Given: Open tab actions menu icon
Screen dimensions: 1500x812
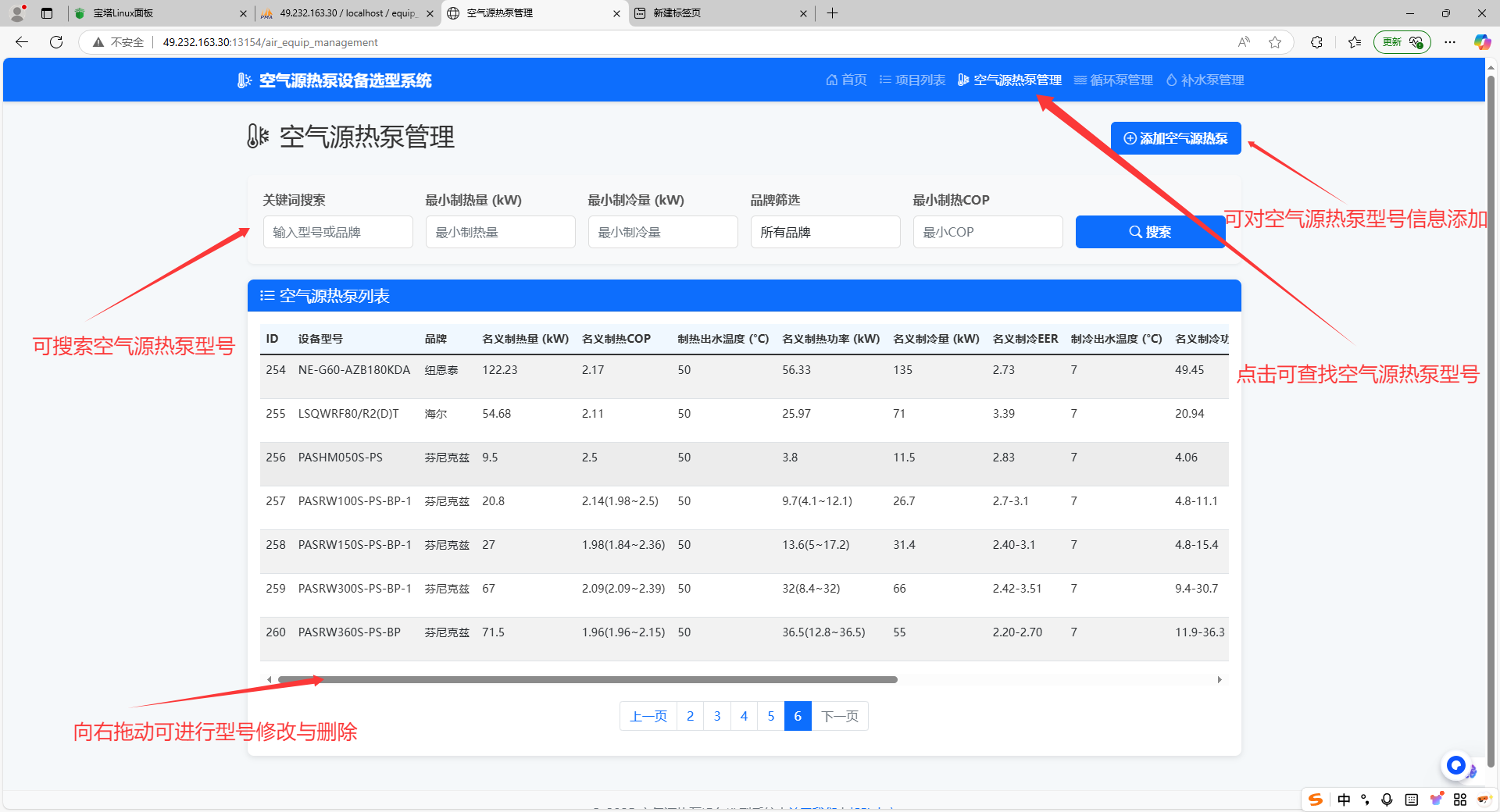Looking at the screenshot, I should (47, 13).
